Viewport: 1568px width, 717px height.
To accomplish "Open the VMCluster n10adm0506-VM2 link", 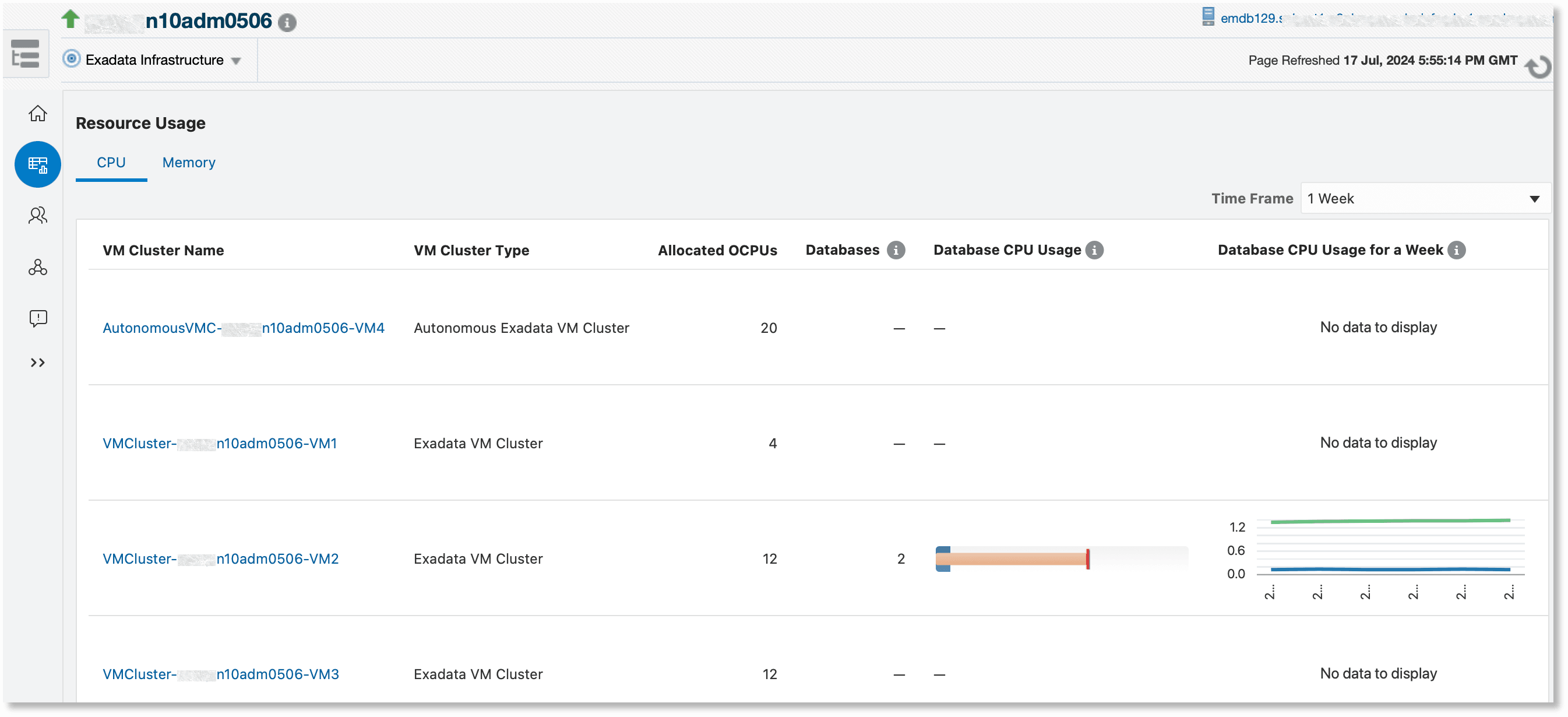I will 220,558.
